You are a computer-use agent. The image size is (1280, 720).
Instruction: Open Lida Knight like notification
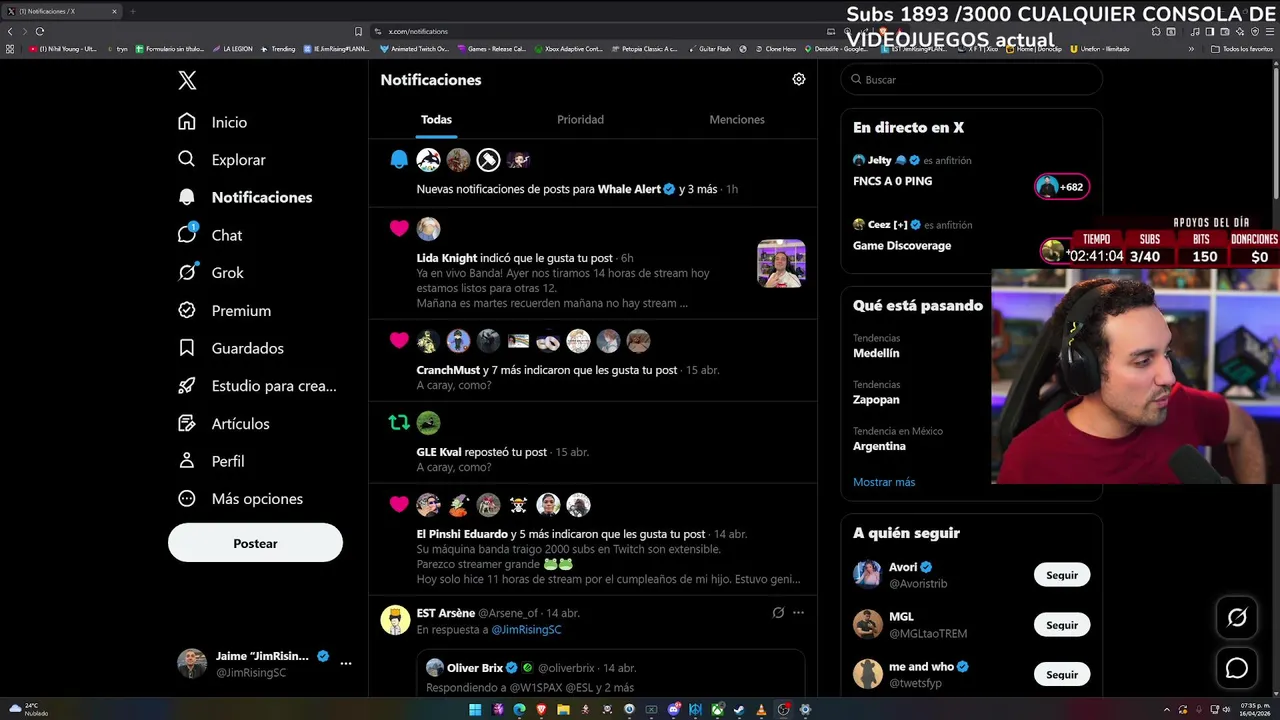(x=593, y=264)
